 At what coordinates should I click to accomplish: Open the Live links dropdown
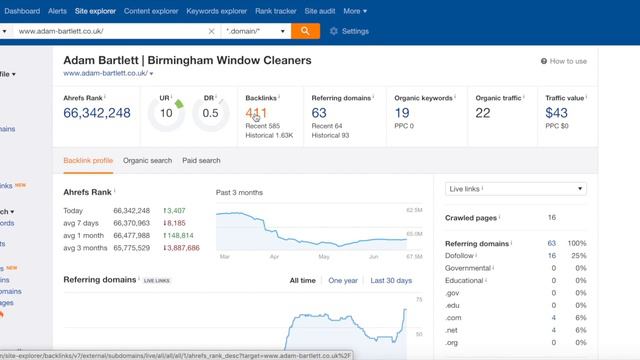coord(516,189)
